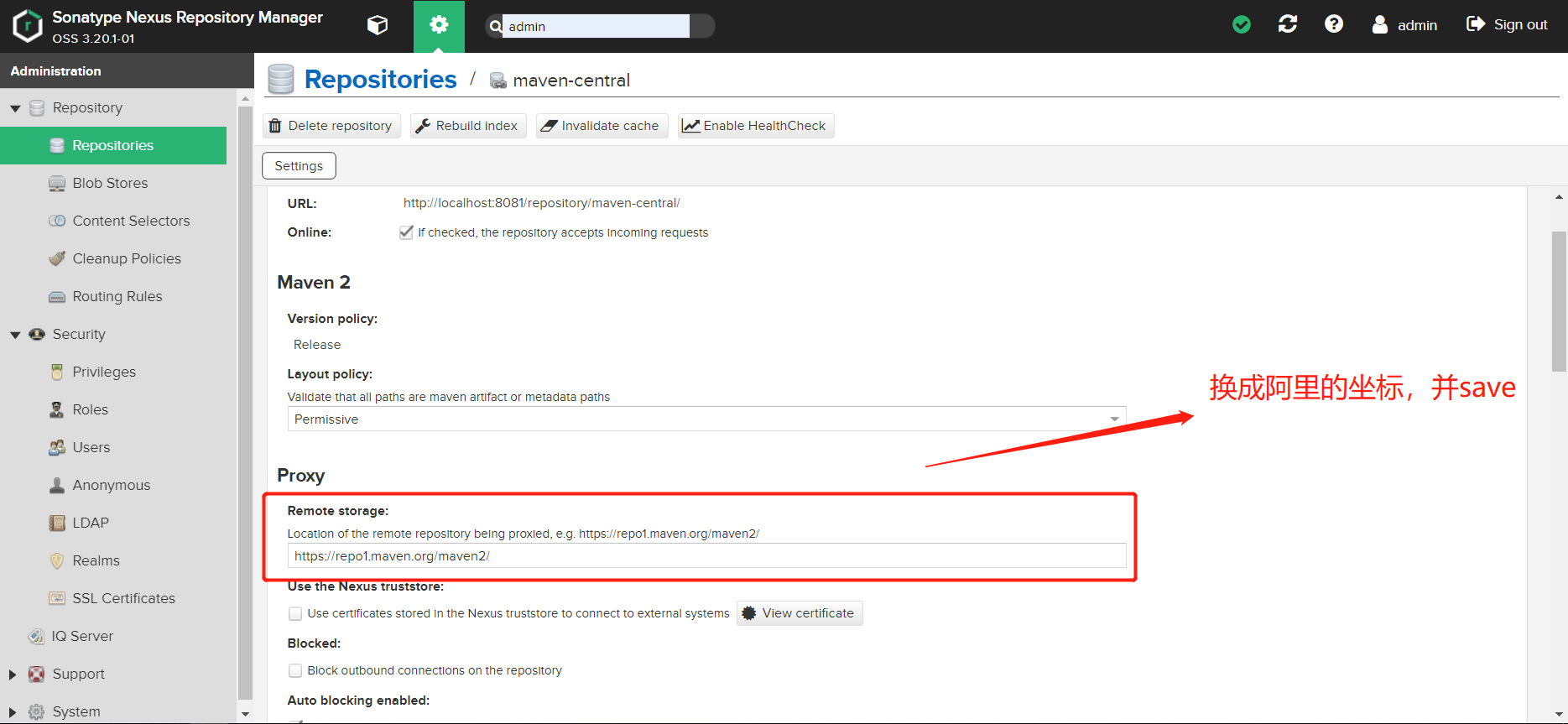Click the Invalidate cache button
1568x724 pixels.
(x=602, y=126)
